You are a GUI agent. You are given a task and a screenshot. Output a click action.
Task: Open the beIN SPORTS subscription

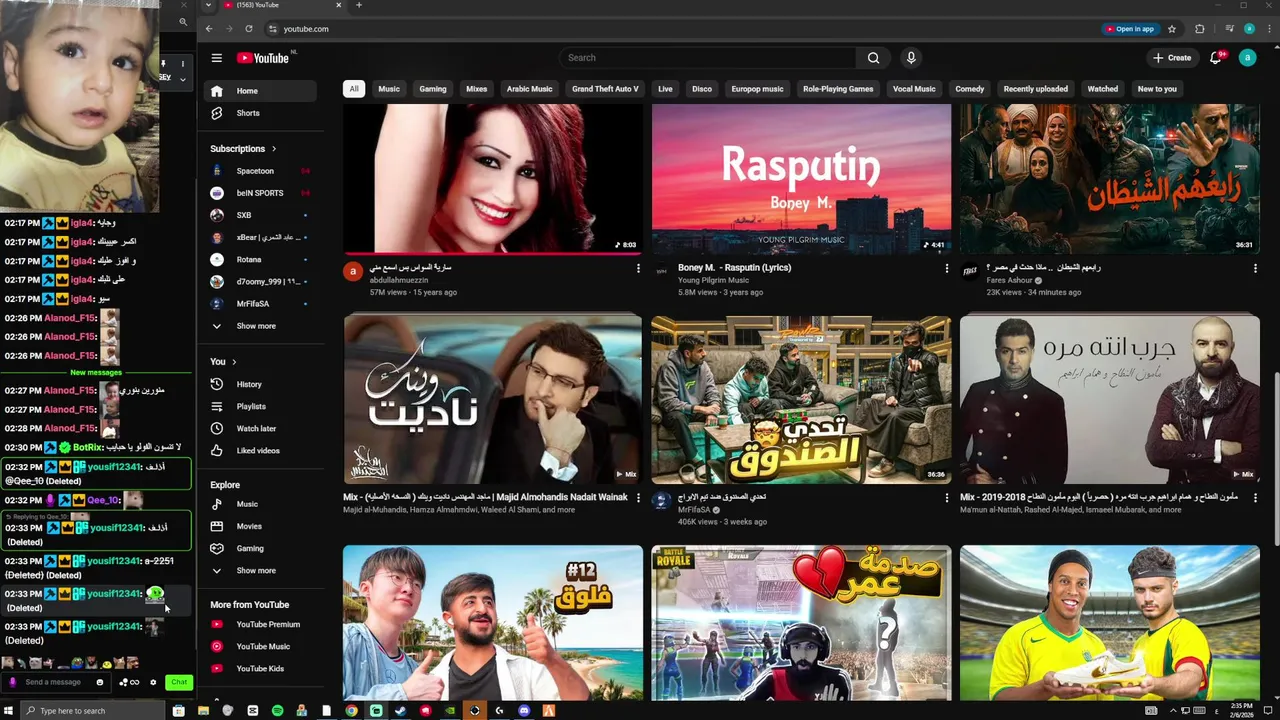(260, 193)
